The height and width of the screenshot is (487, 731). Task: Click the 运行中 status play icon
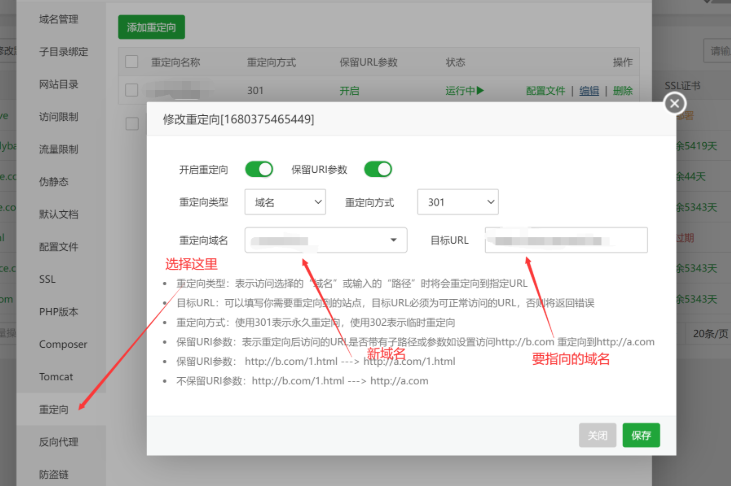point(480,91)
